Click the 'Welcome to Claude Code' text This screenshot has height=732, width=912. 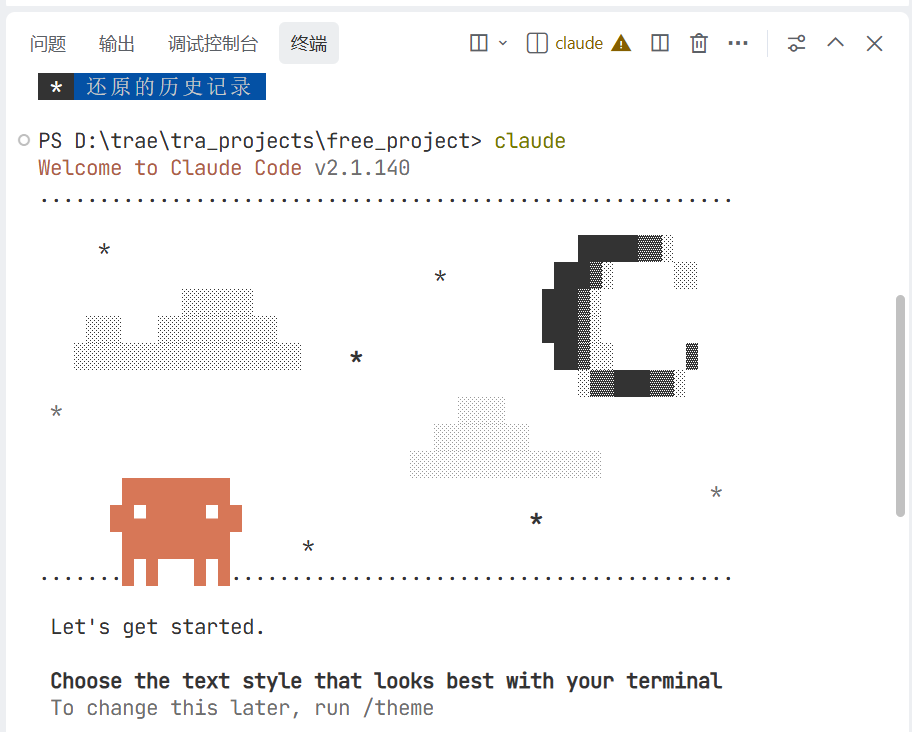[170, 168]
